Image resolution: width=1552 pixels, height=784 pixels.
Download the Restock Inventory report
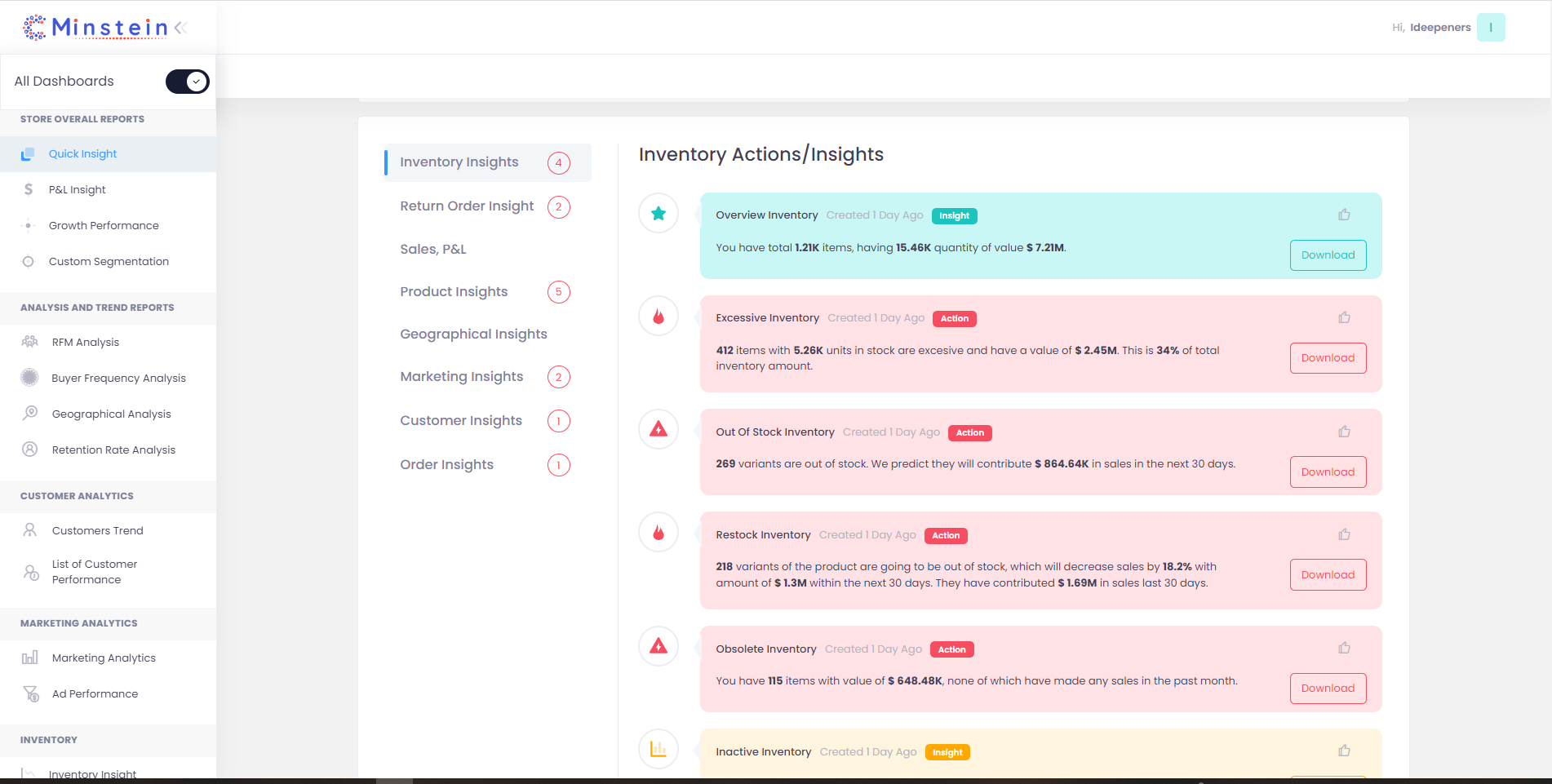point(1328,575)
